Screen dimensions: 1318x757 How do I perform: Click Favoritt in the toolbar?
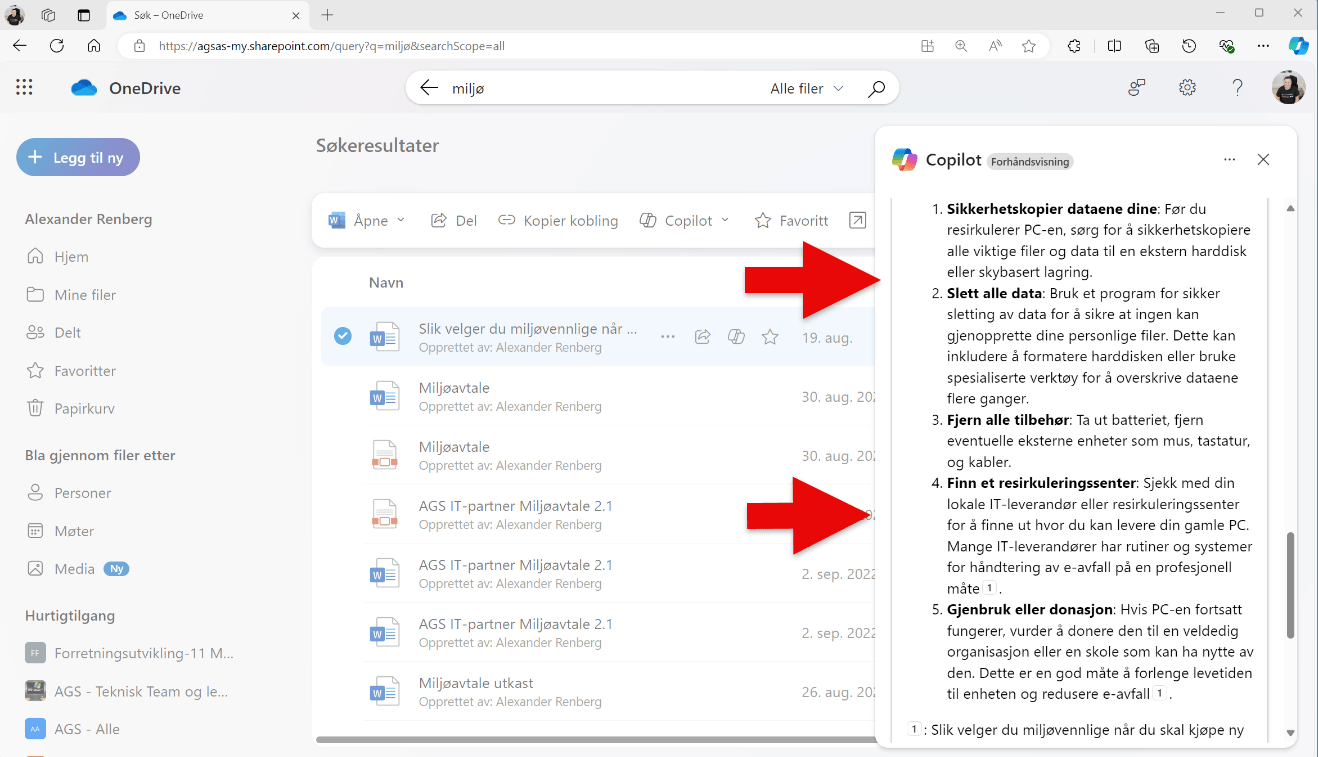[791, 220]
